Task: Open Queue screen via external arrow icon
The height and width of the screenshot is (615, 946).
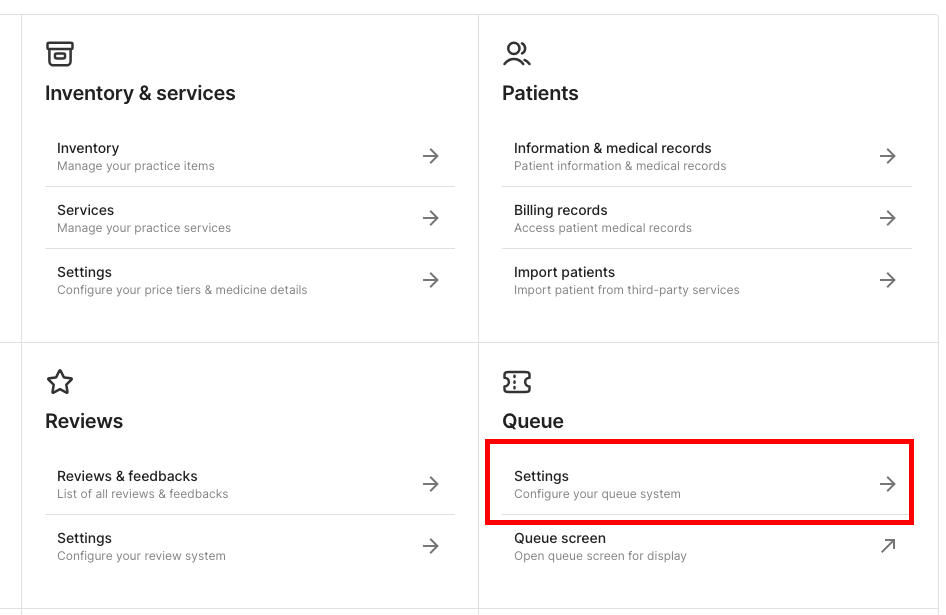Action: [x=887, y=546]
